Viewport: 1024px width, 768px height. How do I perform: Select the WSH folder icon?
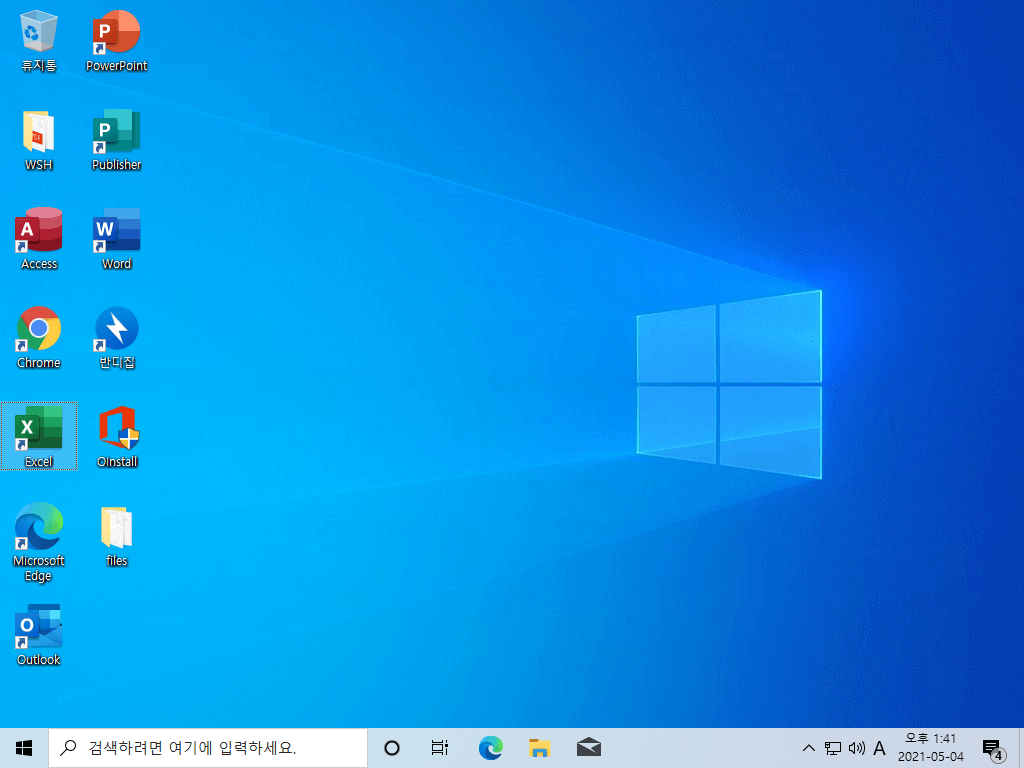pos(39,140)
